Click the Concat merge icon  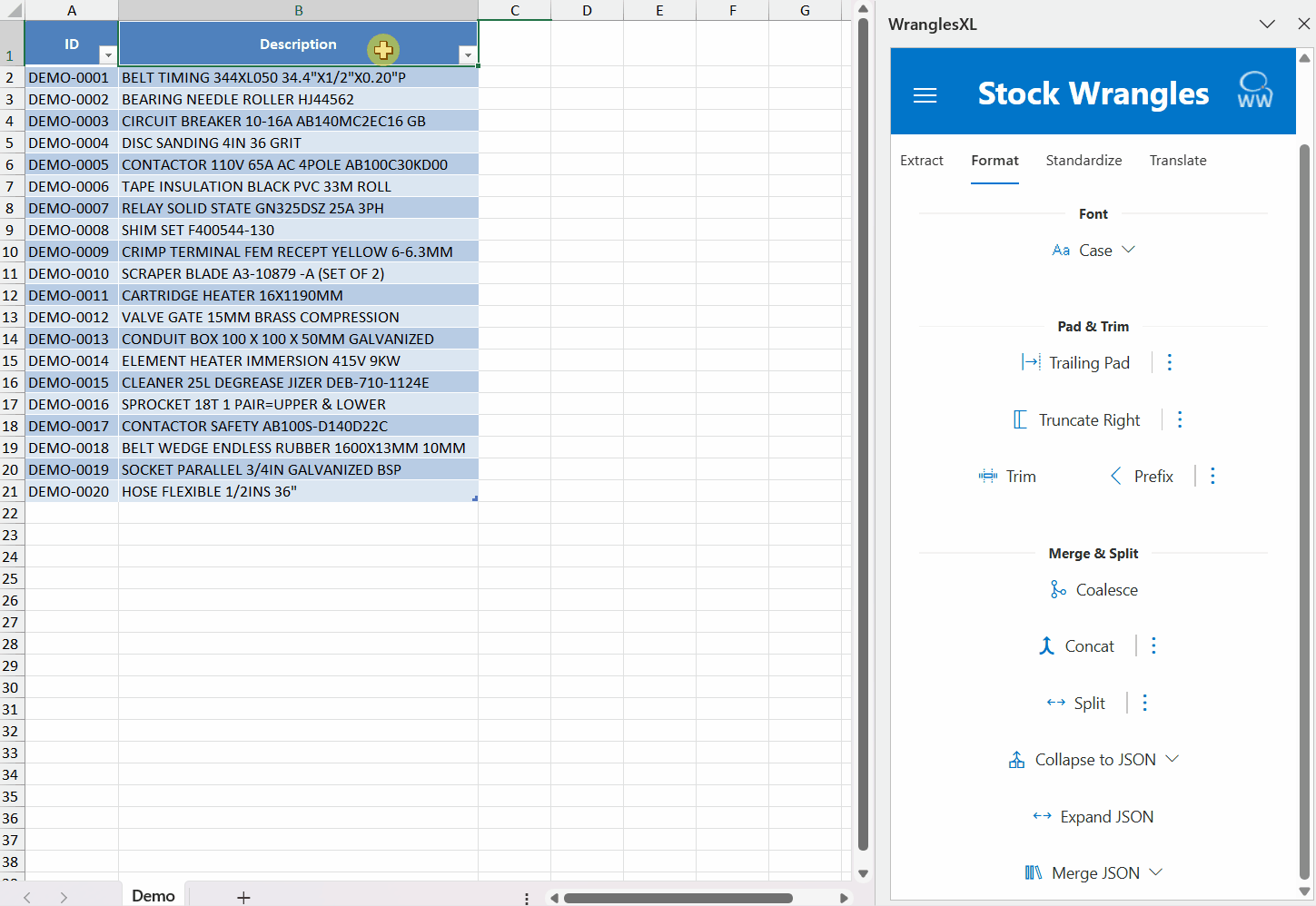point(1046,645)
